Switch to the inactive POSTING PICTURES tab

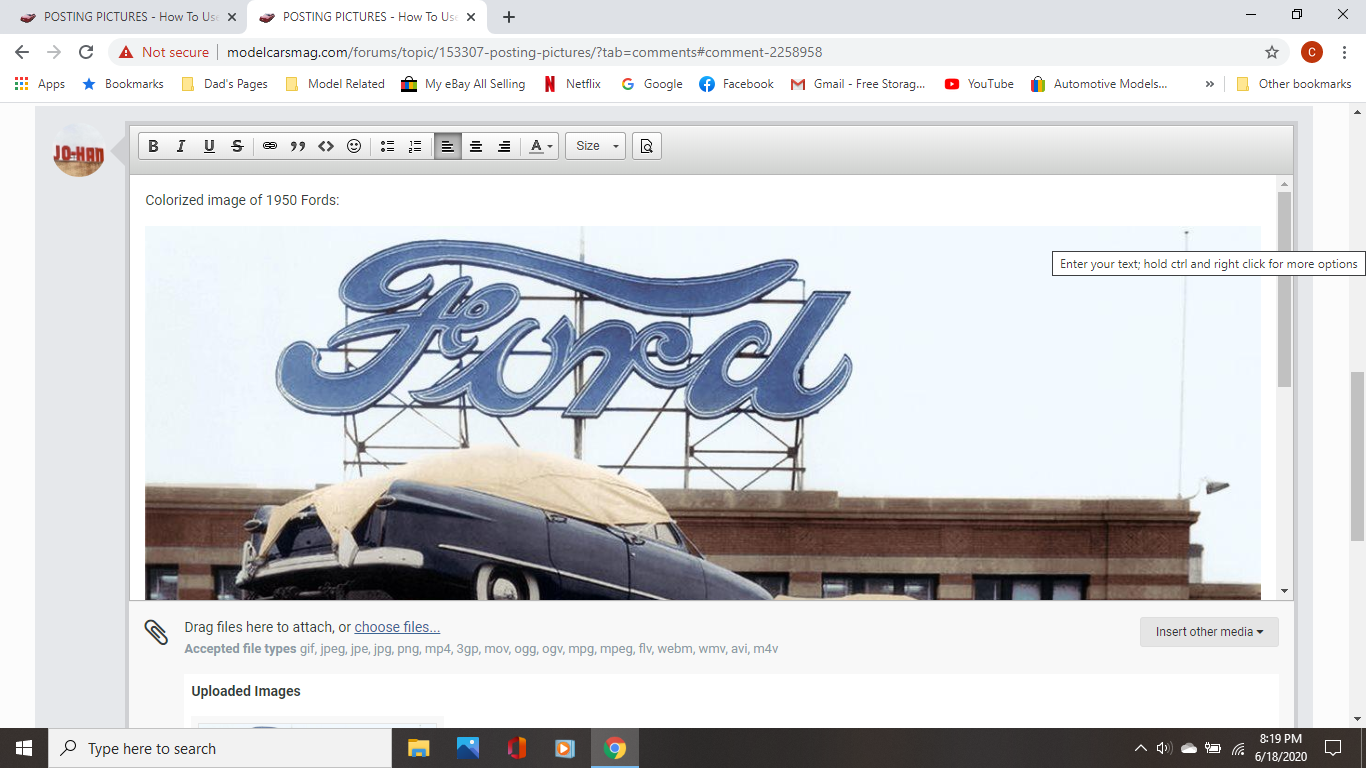[128, 17]
